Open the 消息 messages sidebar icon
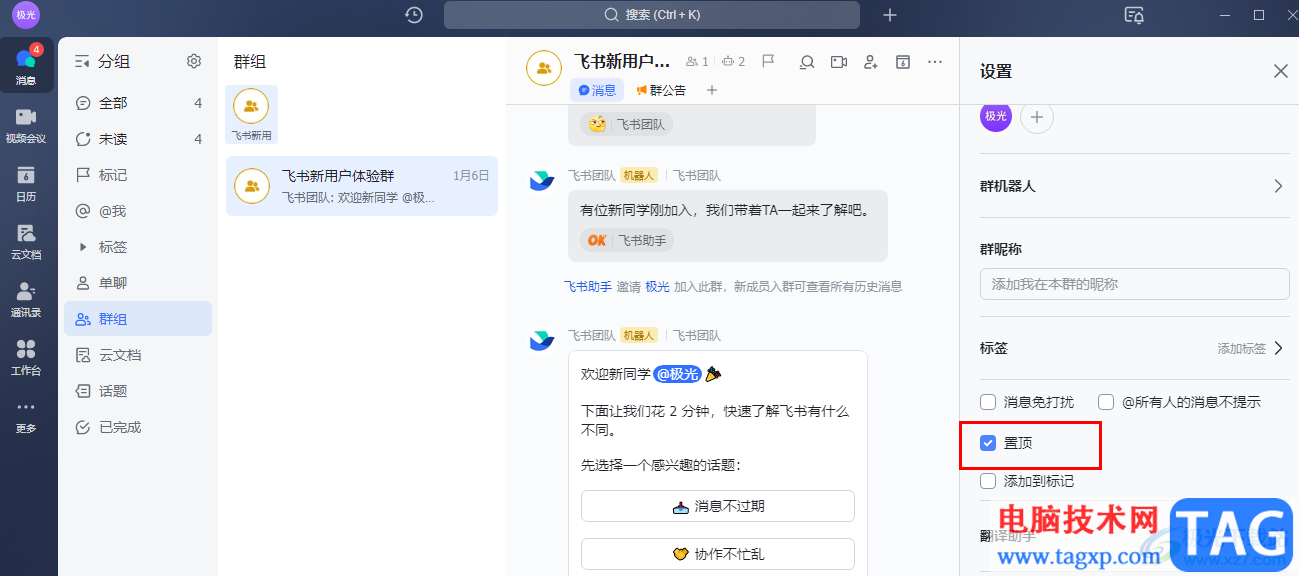The height and width of the screenshot is (576, 1299). (x=26, y=65)
